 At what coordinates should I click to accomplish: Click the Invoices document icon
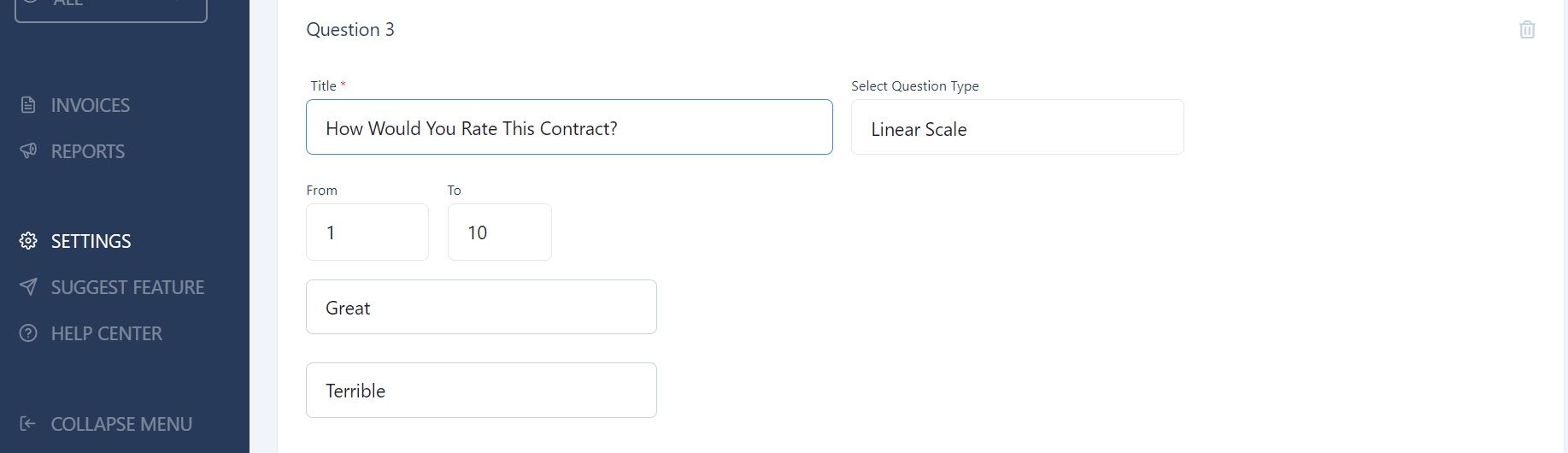pyautogui.click(x=28, y=105)
